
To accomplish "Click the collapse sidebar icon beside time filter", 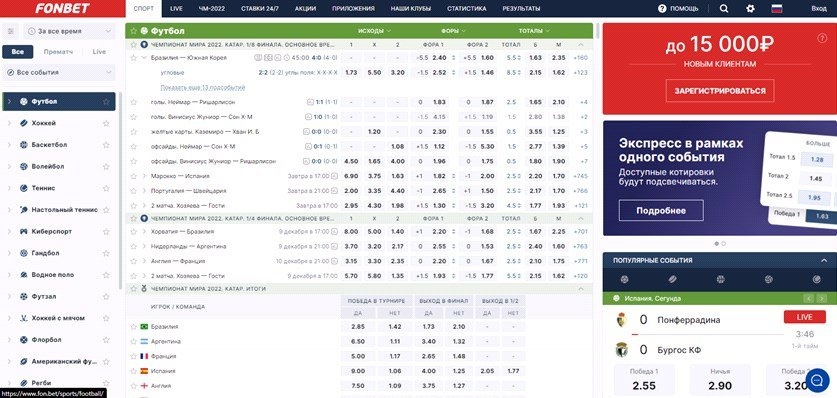I will [10, 31].
